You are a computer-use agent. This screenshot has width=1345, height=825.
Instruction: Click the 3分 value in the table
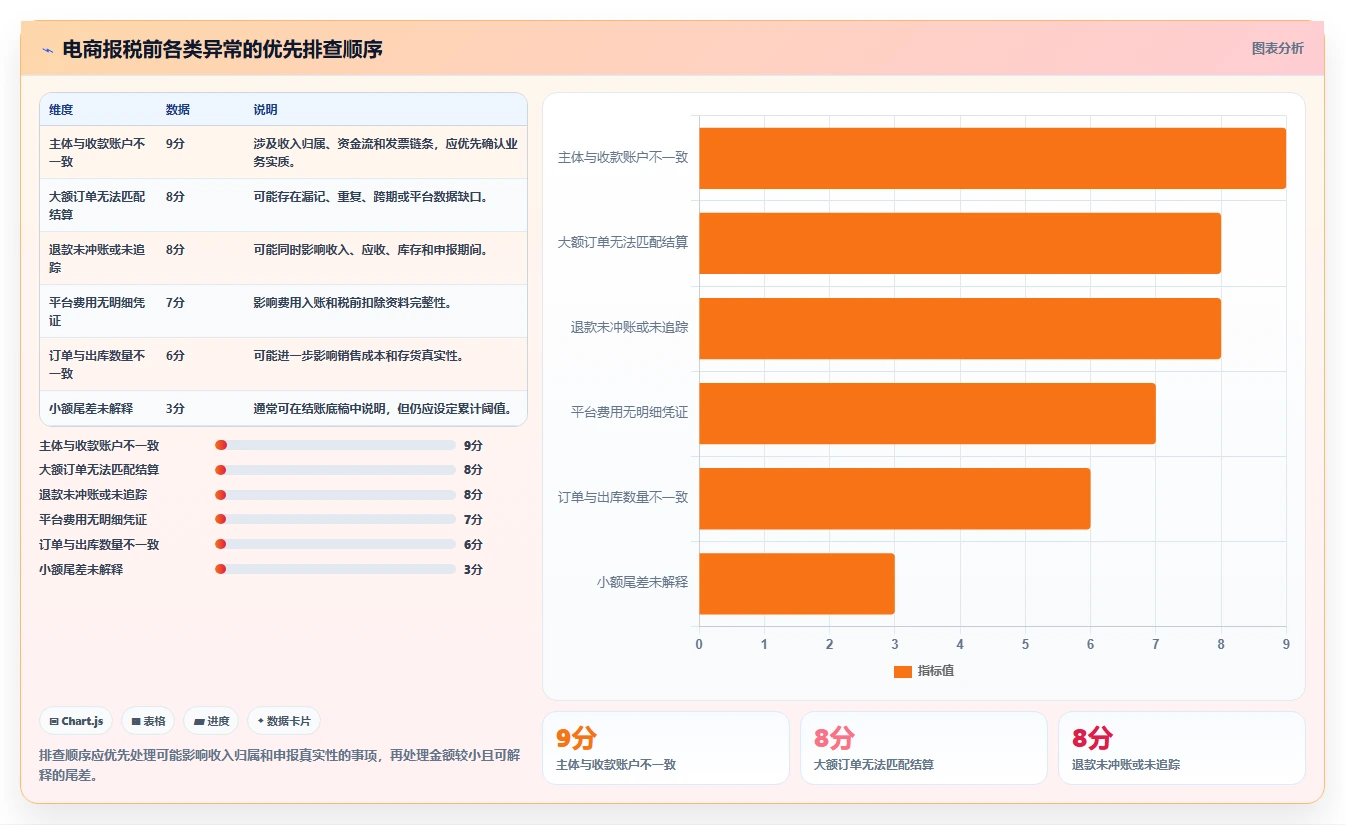(175, 408)
